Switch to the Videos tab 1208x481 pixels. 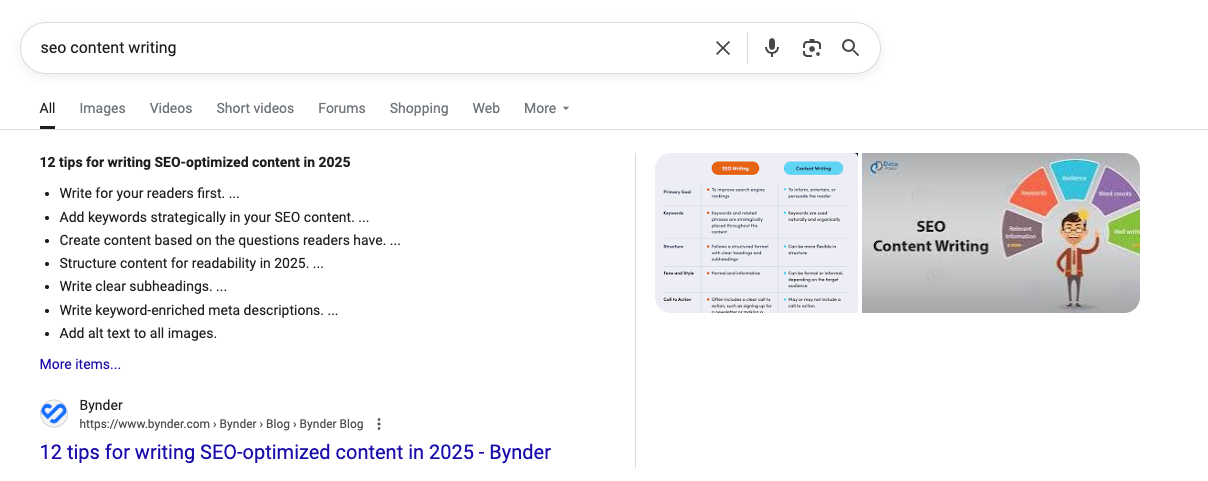(171, 108)
